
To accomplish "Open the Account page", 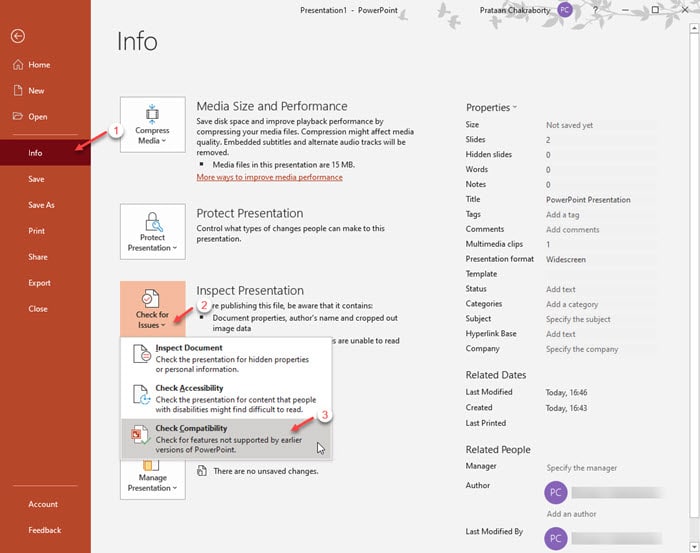I will (45, 504).
